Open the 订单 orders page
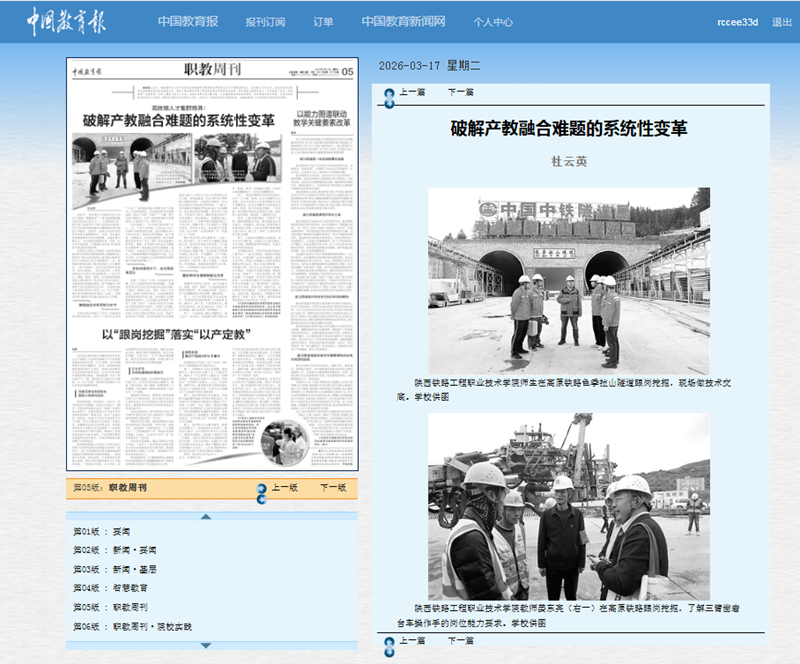The height and width of the screenshot is (664, 800). (x=323, y=21)
